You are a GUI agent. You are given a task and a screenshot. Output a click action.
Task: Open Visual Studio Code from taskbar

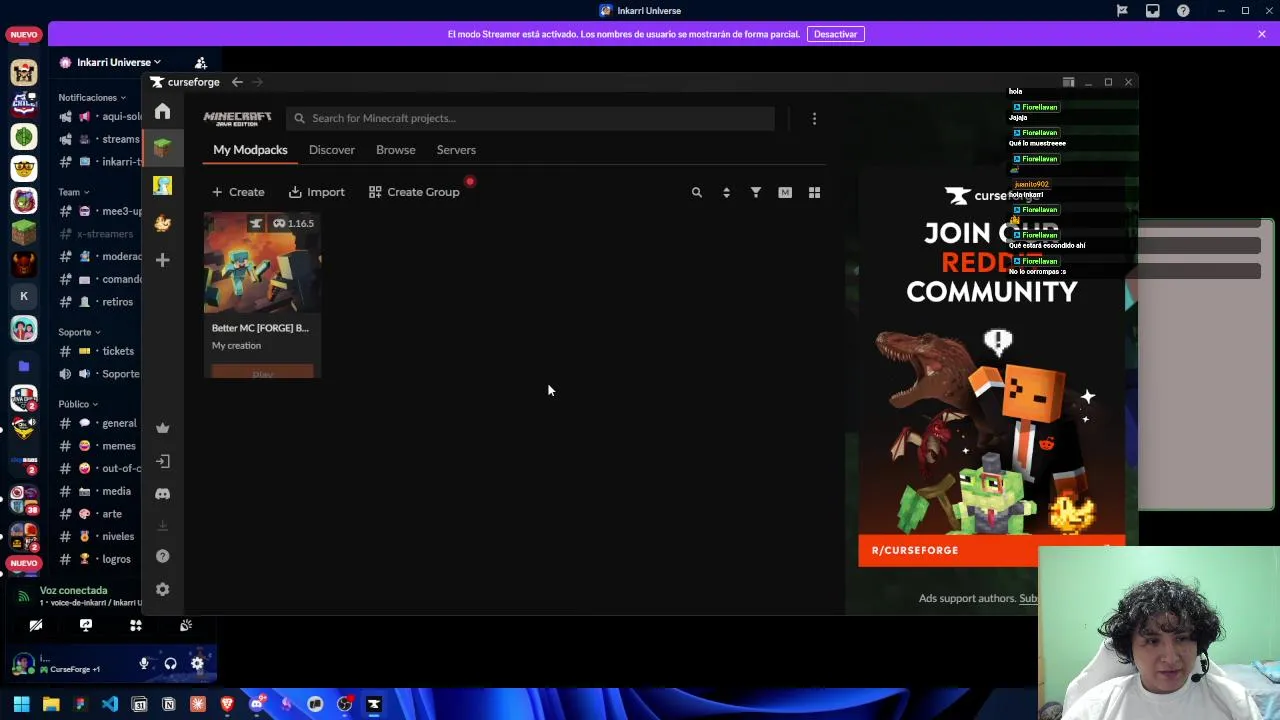[x=110, y=704]
